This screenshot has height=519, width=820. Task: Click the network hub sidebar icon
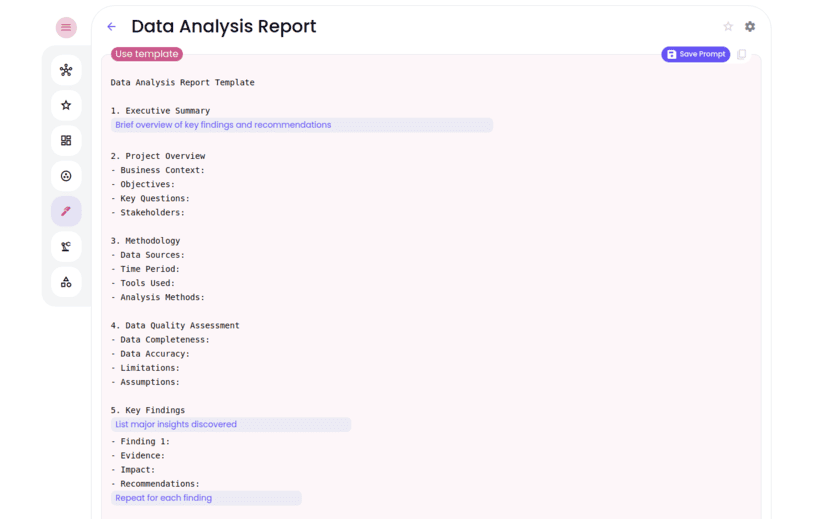pos(66,70)
